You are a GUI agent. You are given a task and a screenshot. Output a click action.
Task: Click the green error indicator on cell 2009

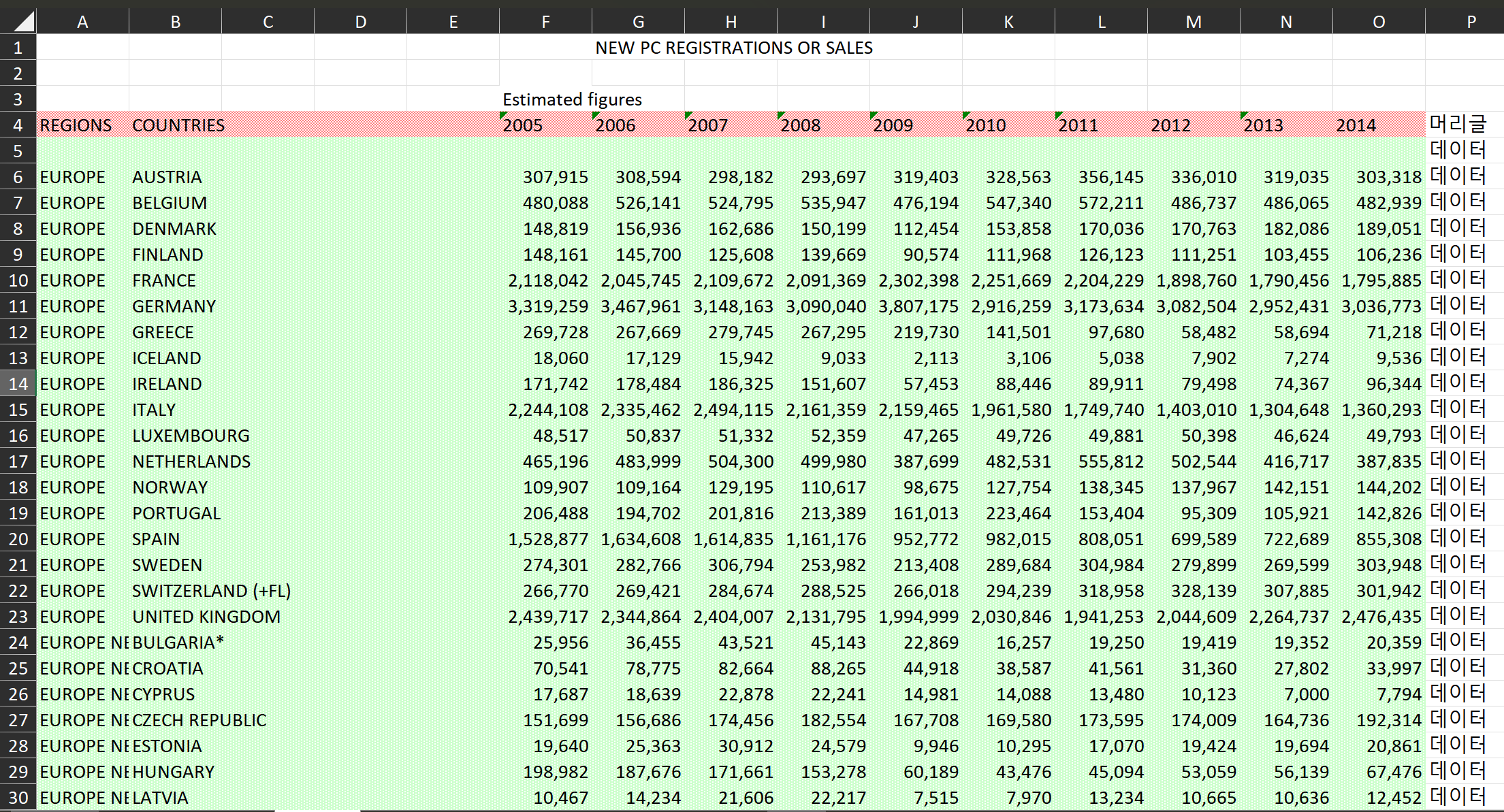coord(874,114)
